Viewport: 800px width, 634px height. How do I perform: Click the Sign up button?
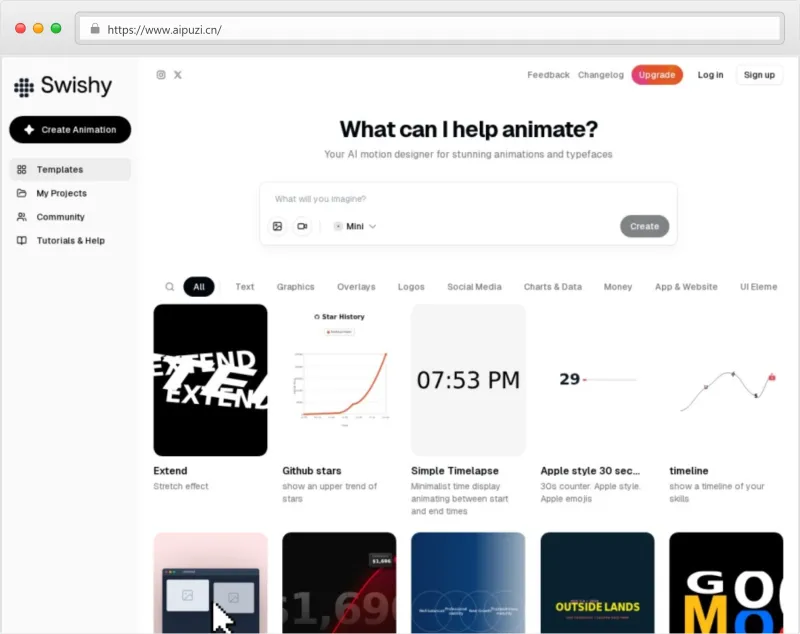[759, 75]
